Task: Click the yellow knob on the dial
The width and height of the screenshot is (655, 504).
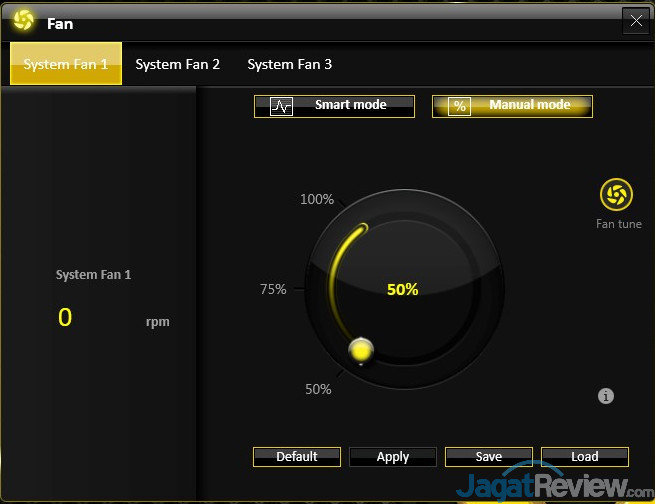Action: pos(361,350)
